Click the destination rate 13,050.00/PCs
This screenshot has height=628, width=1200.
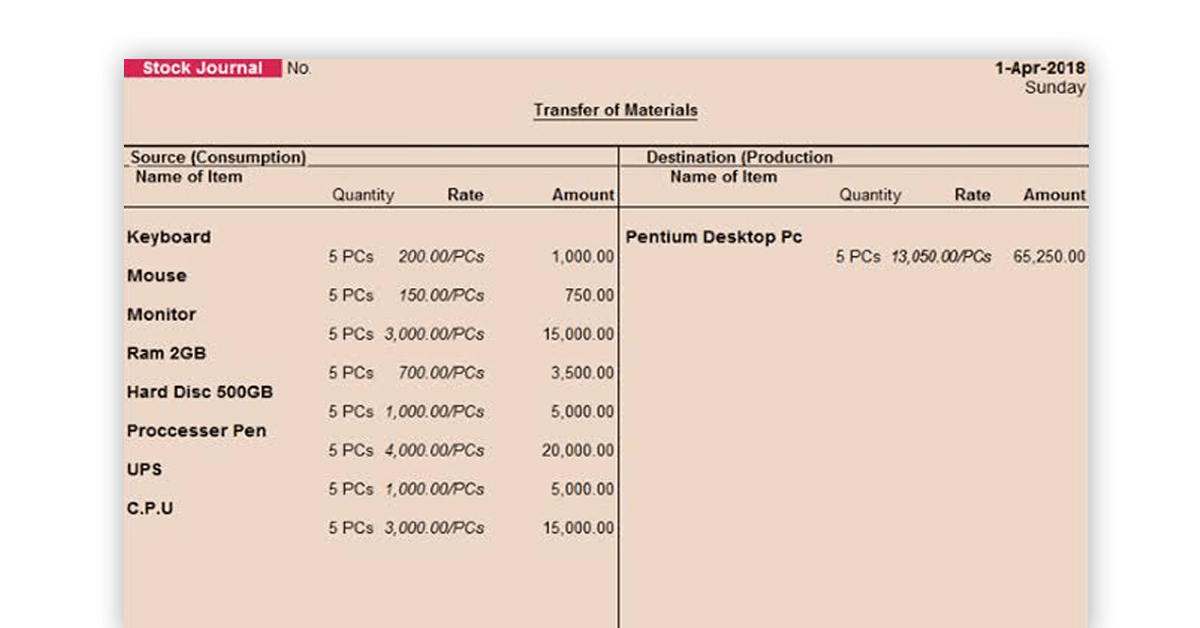(x=941, y=257)
